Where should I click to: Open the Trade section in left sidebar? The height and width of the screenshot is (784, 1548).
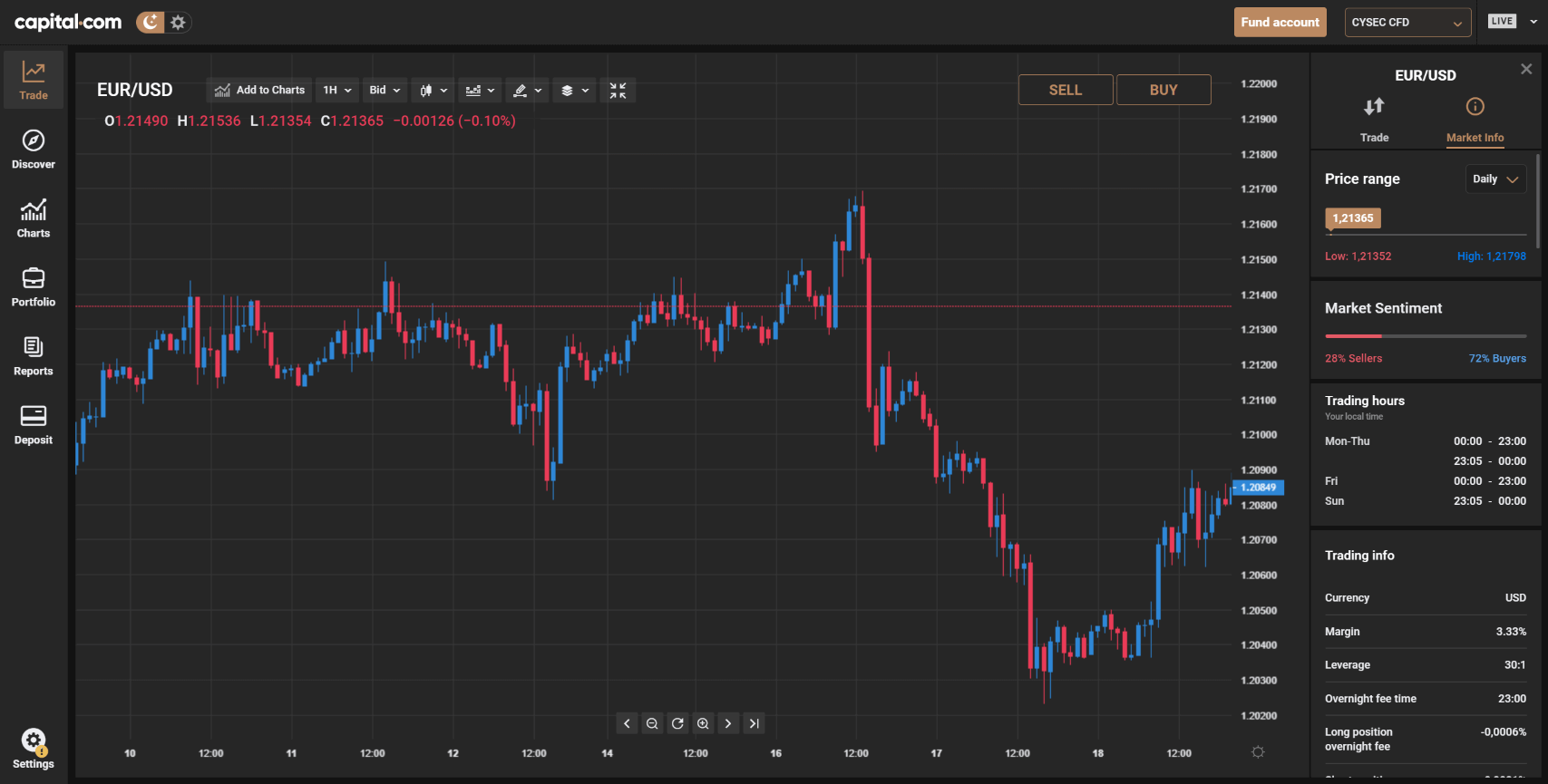click(34, 81)
